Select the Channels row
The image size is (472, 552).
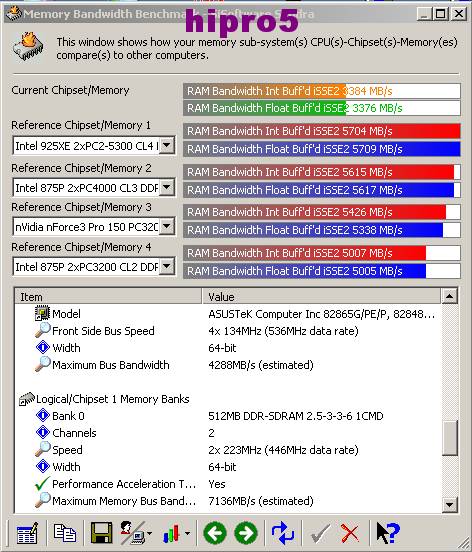[228, 433]
